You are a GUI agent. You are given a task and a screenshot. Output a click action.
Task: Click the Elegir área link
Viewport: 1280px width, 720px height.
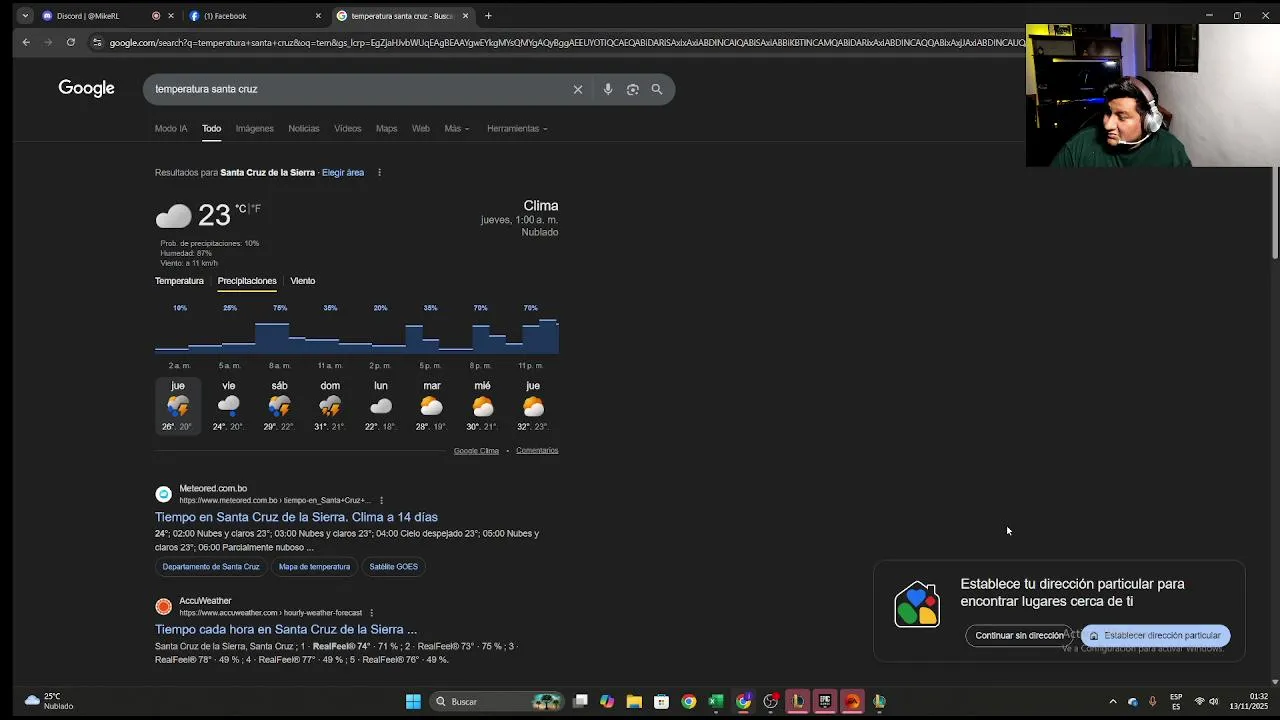click(343, 172)
